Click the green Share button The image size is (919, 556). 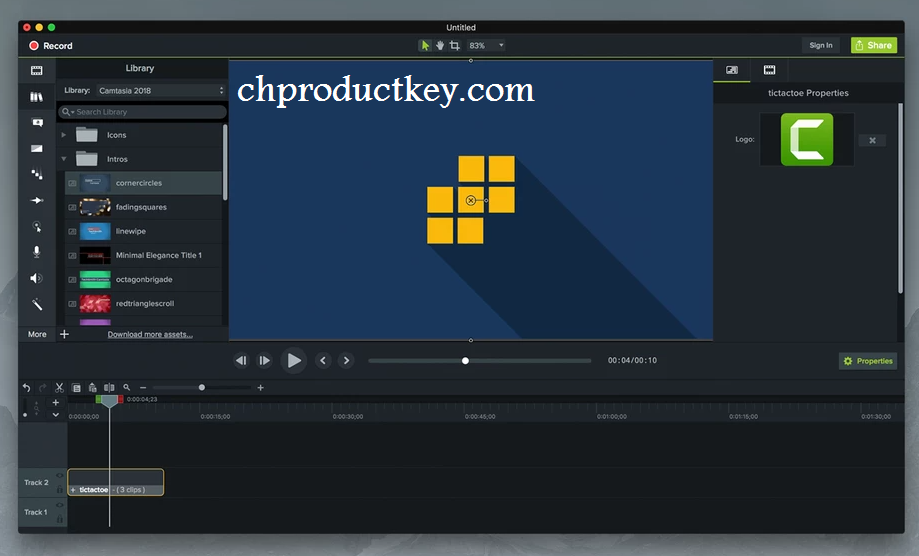click(x=873, y=45)
